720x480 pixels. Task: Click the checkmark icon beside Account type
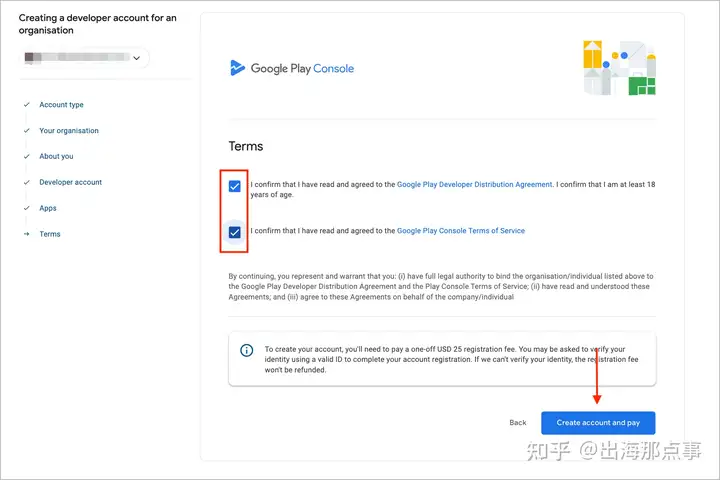(27, 105)
